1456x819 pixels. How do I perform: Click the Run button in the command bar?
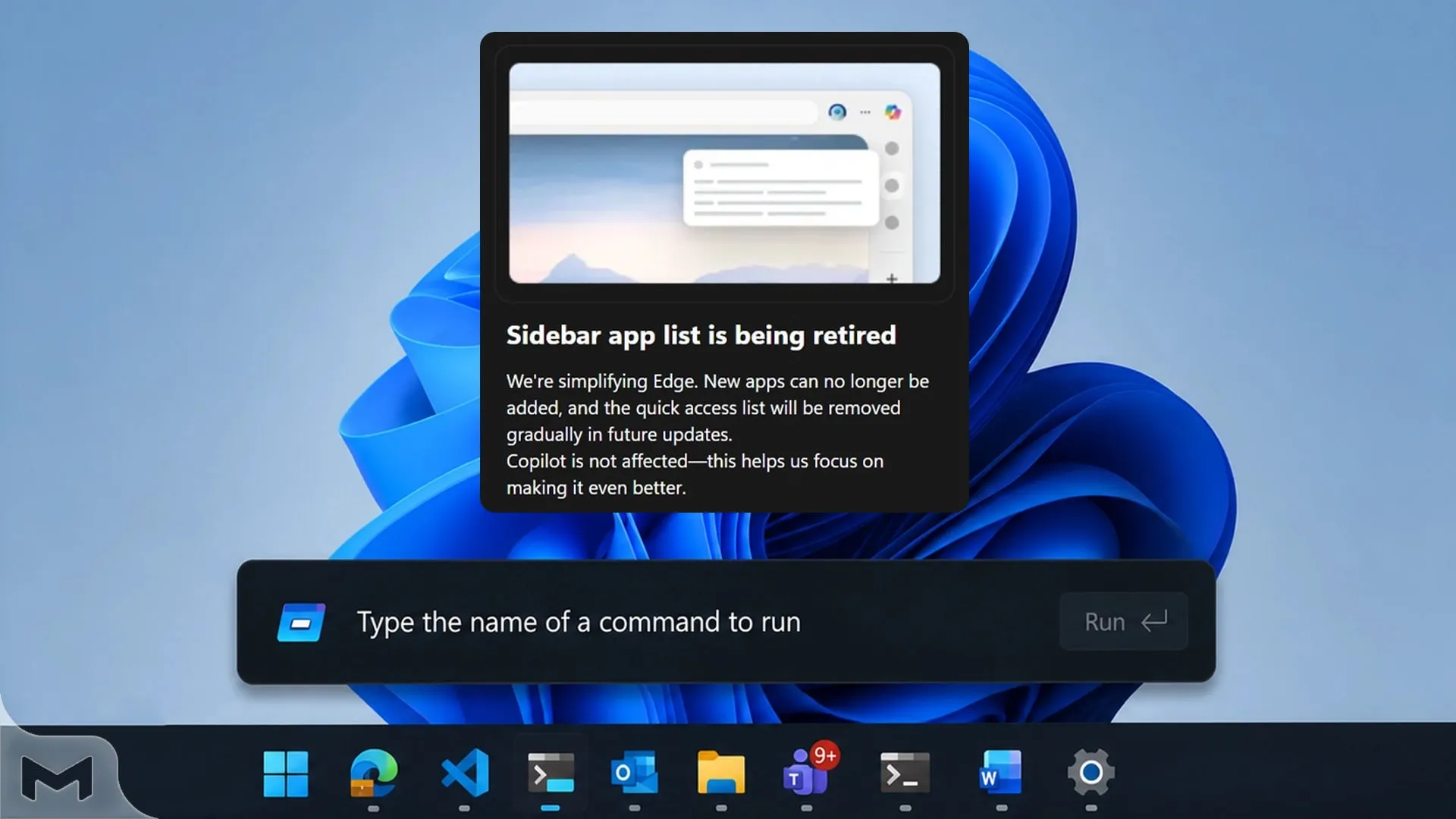pos(1124,622)
